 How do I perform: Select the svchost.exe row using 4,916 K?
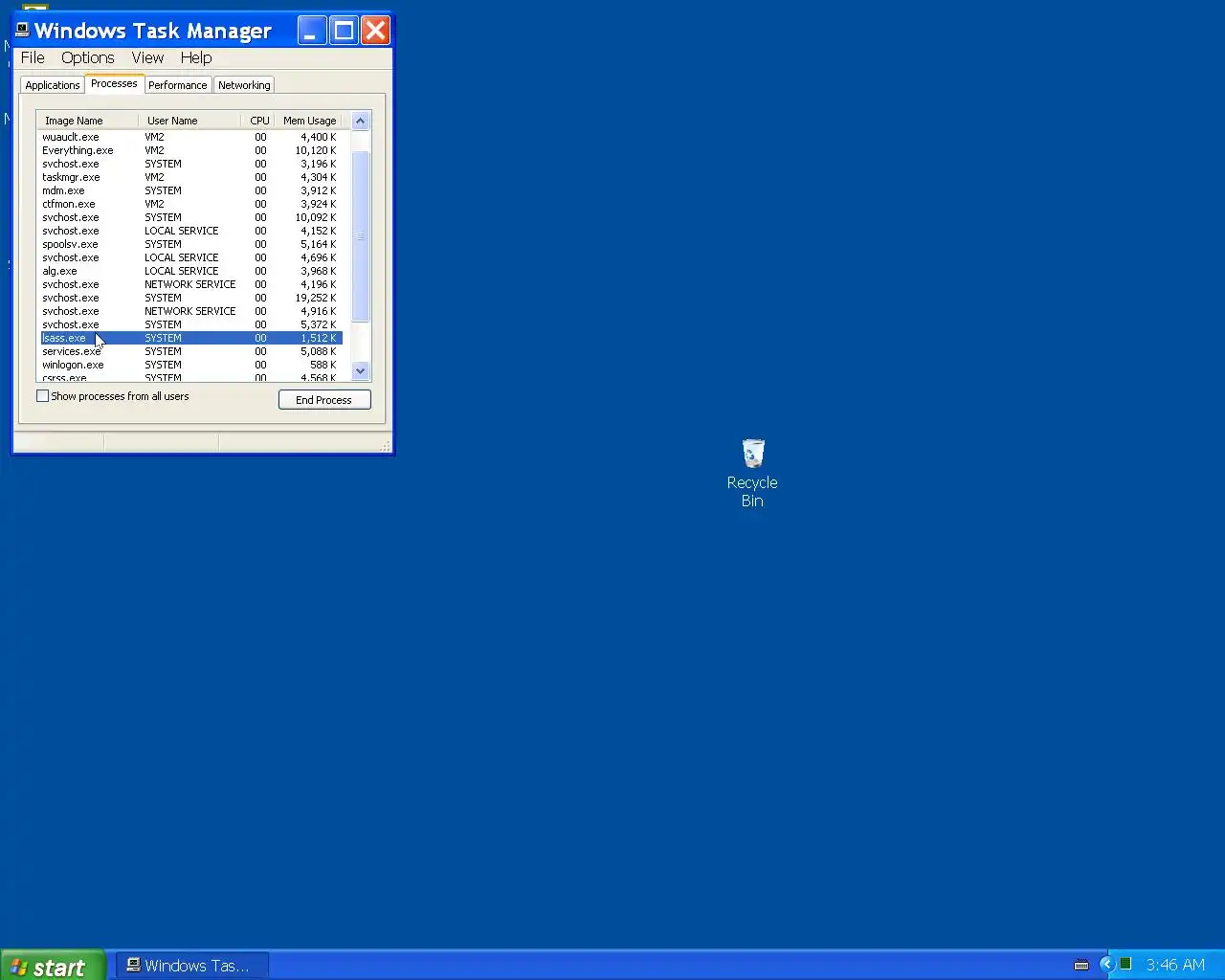click(x=189, y=311)
